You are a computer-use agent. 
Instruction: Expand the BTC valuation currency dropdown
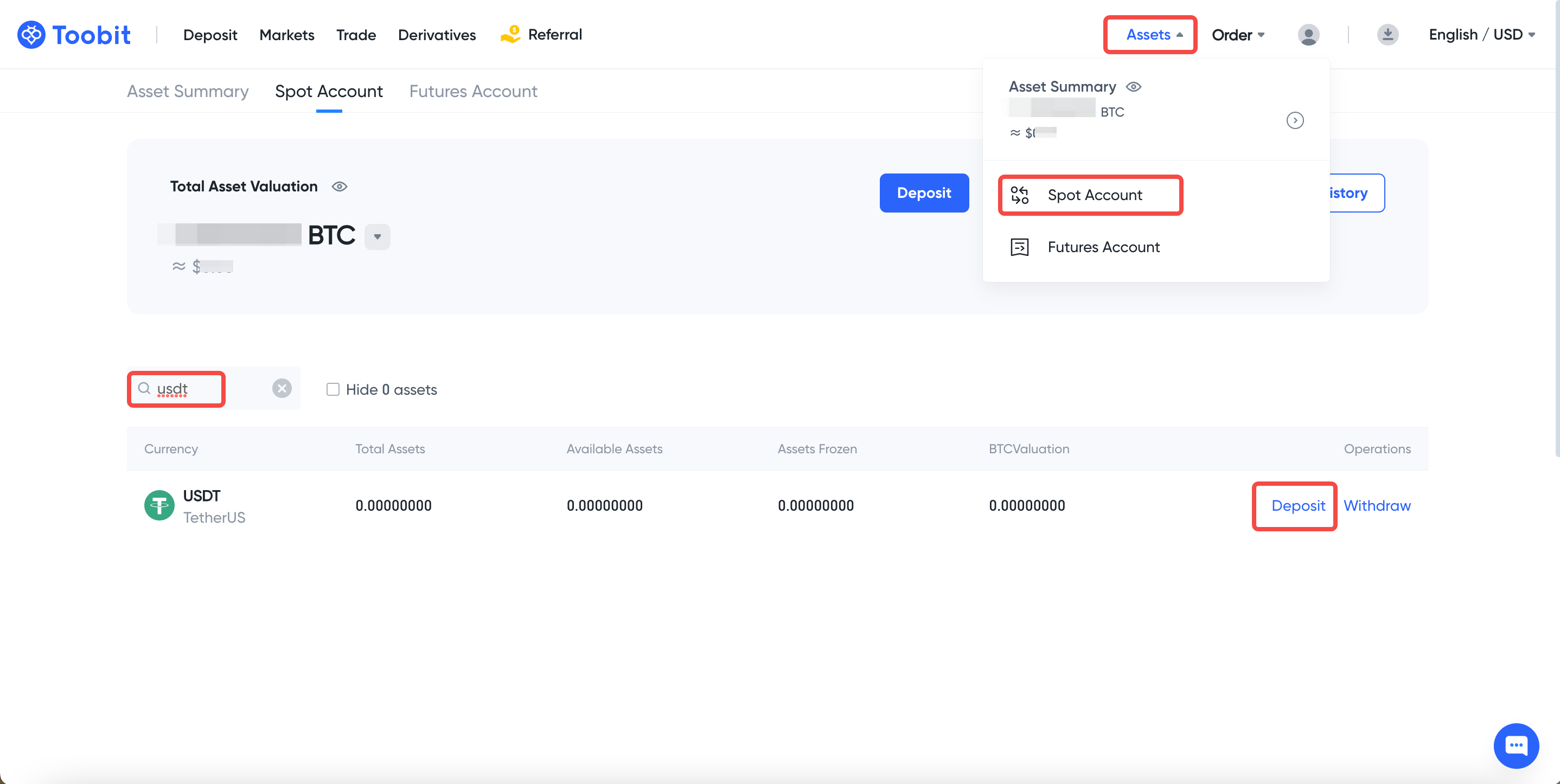coord(378,236)
